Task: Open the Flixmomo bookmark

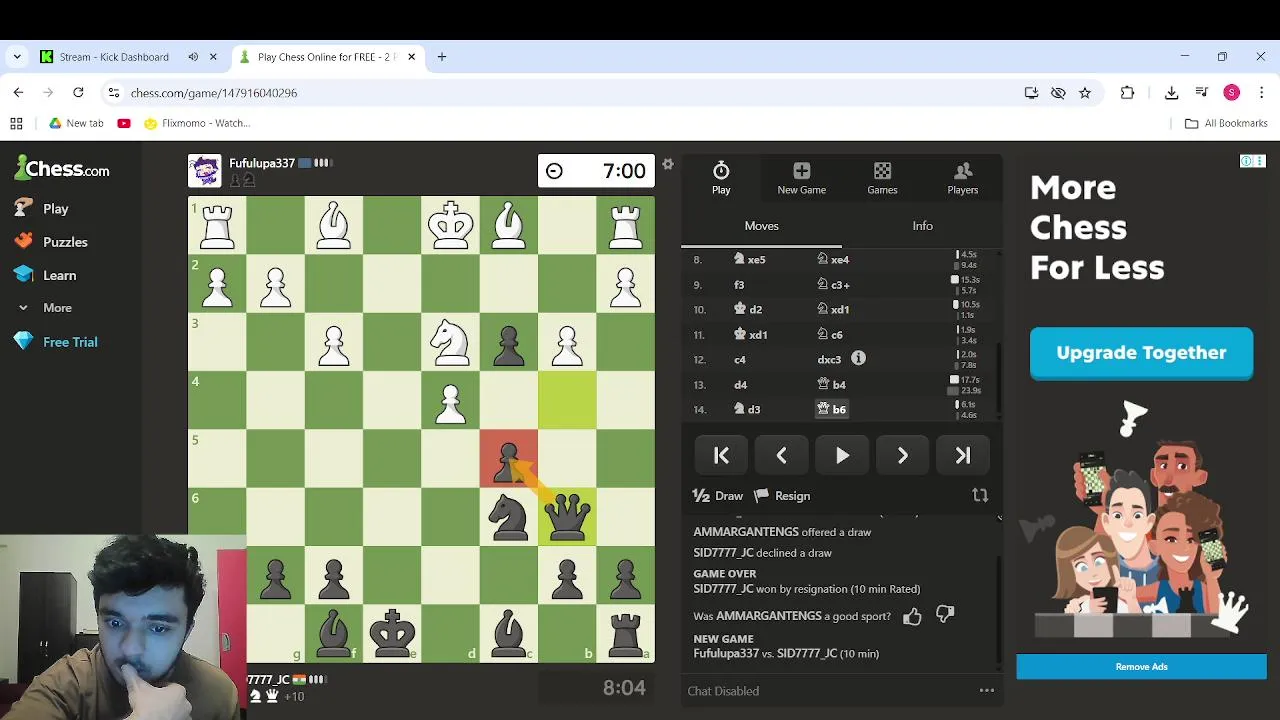Action: (197, 123)
